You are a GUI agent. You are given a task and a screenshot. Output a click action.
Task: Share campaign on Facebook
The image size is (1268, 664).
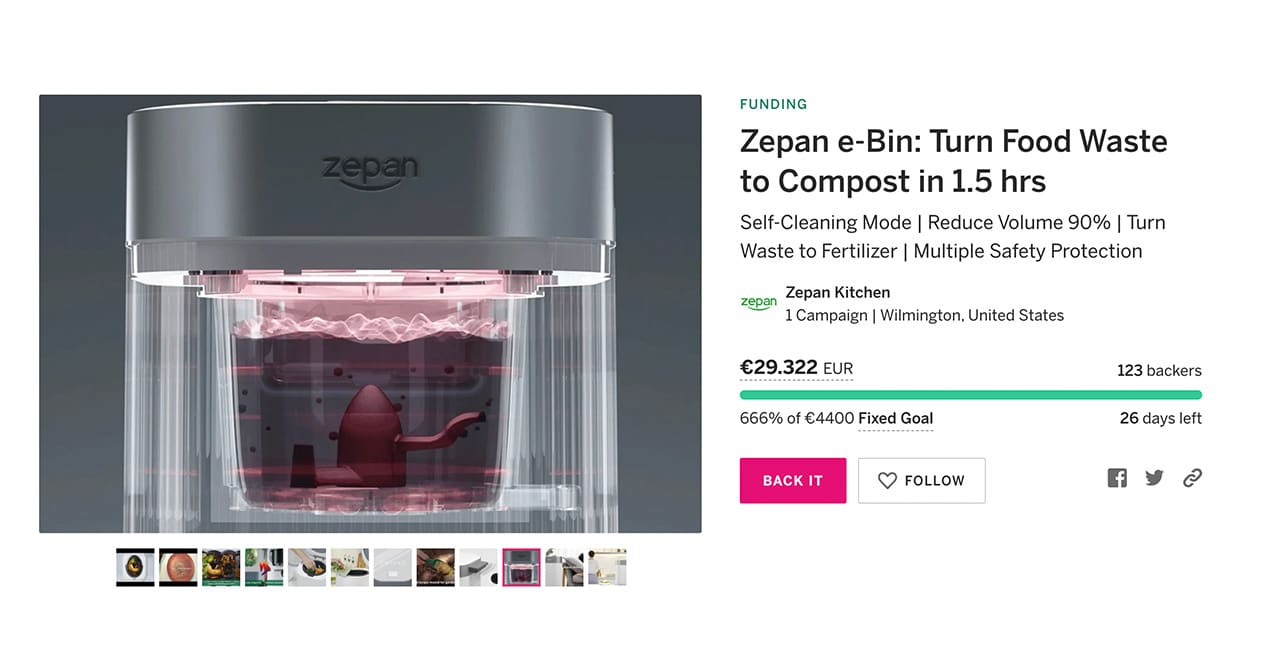click(1117, 478)
